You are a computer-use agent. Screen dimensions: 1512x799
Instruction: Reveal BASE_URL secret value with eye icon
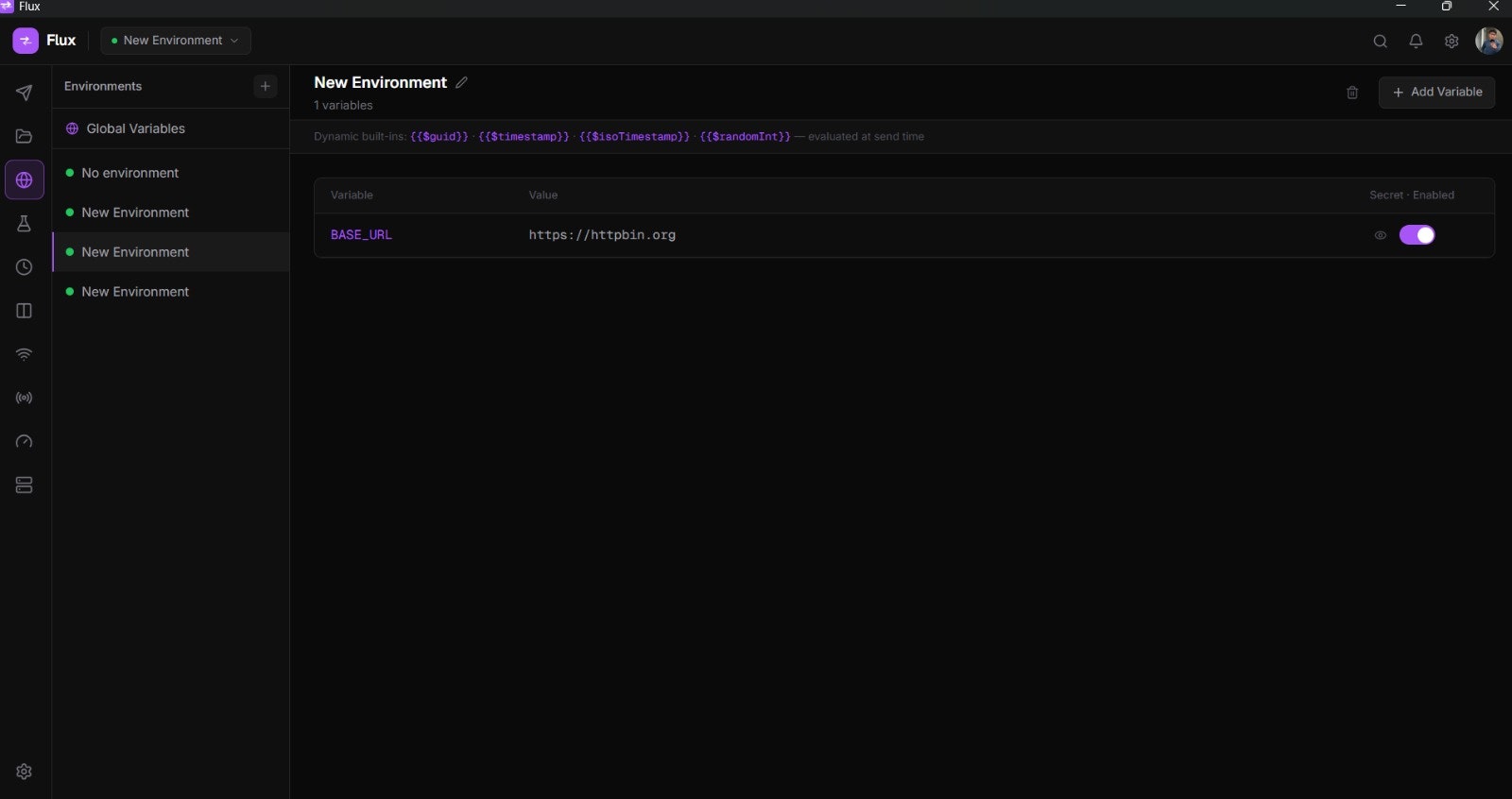1381,235
